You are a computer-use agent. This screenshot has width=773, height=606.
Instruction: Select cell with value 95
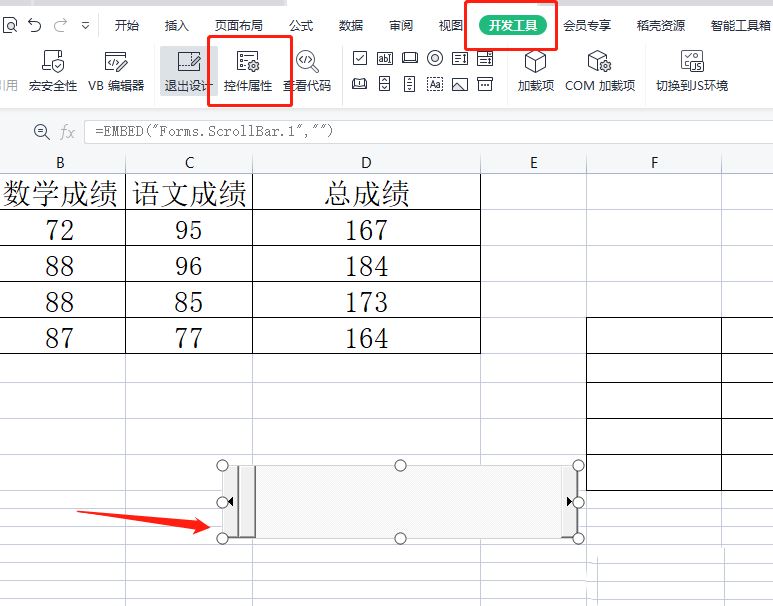click(x=189, y=228)
